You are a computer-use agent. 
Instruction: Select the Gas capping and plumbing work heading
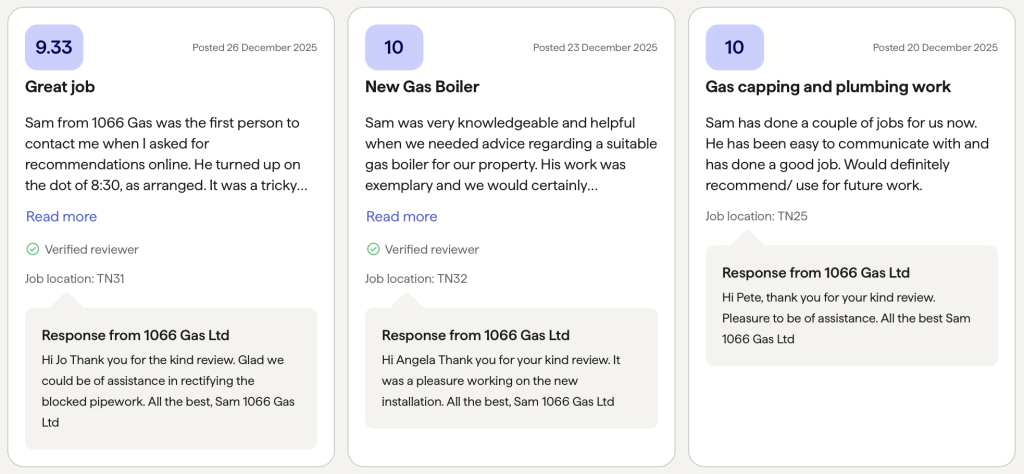point(828,87)
